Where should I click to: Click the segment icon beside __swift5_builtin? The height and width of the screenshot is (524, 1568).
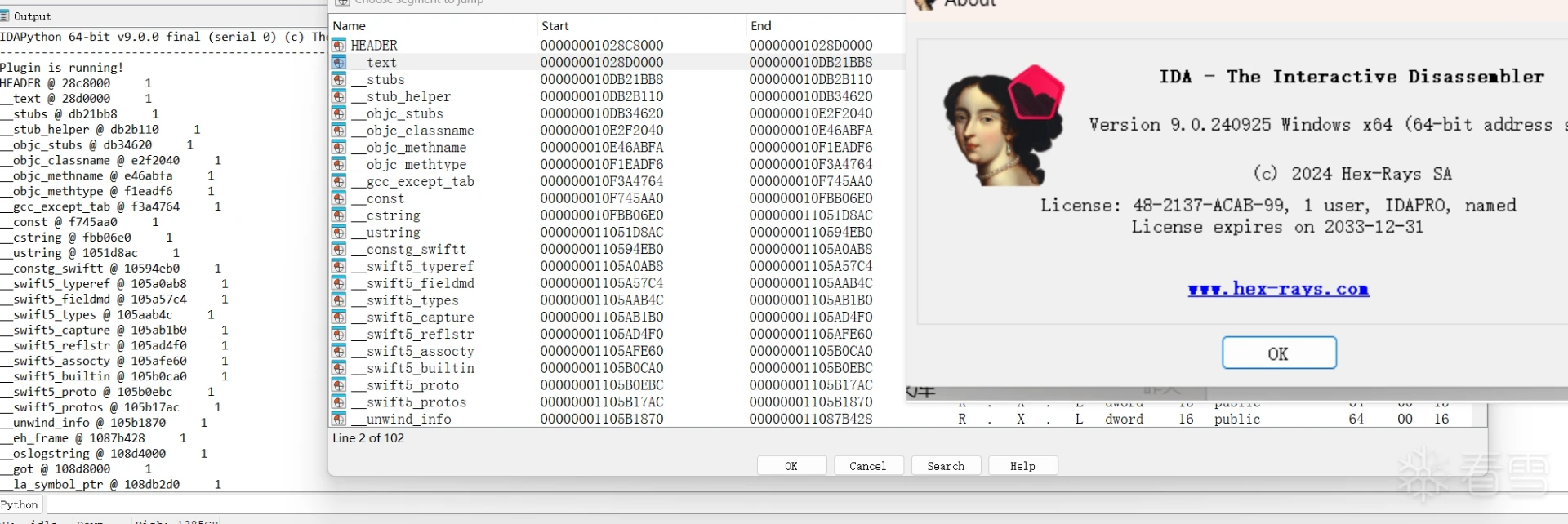click(x=338, y=368)
